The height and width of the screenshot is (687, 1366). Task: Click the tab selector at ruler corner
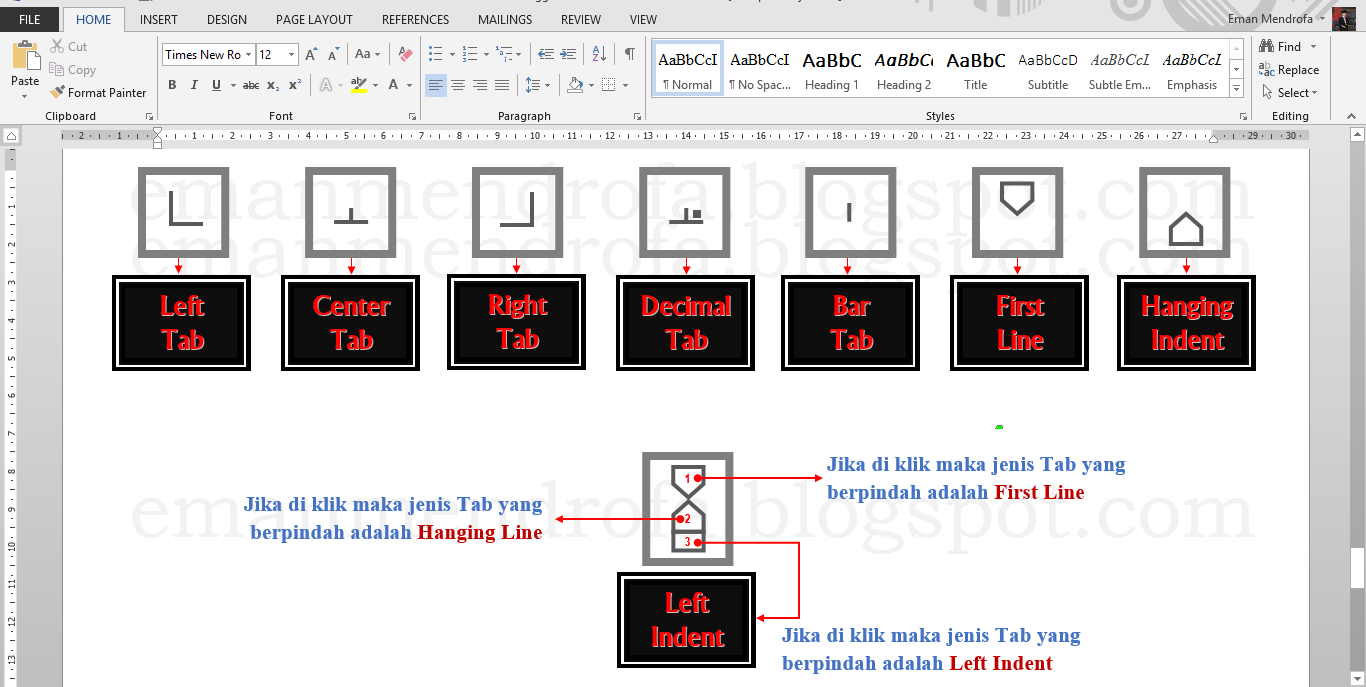[10, 135]
